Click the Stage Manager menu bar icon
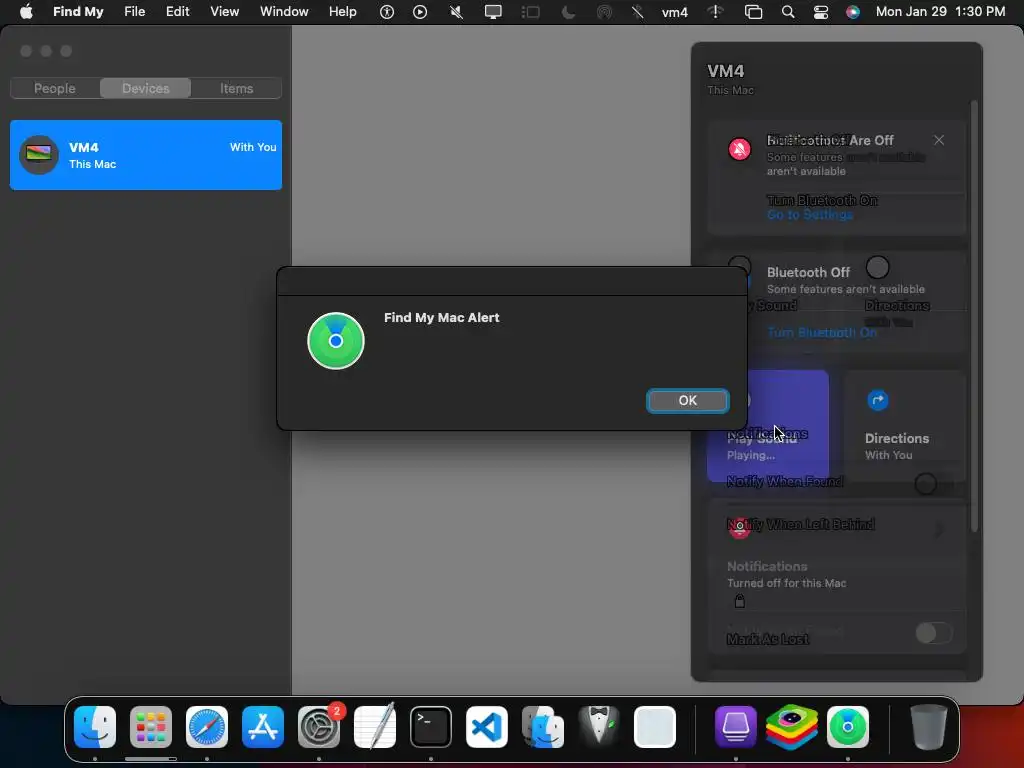Screen dimensions: 1024x768 tap(530, 12)
